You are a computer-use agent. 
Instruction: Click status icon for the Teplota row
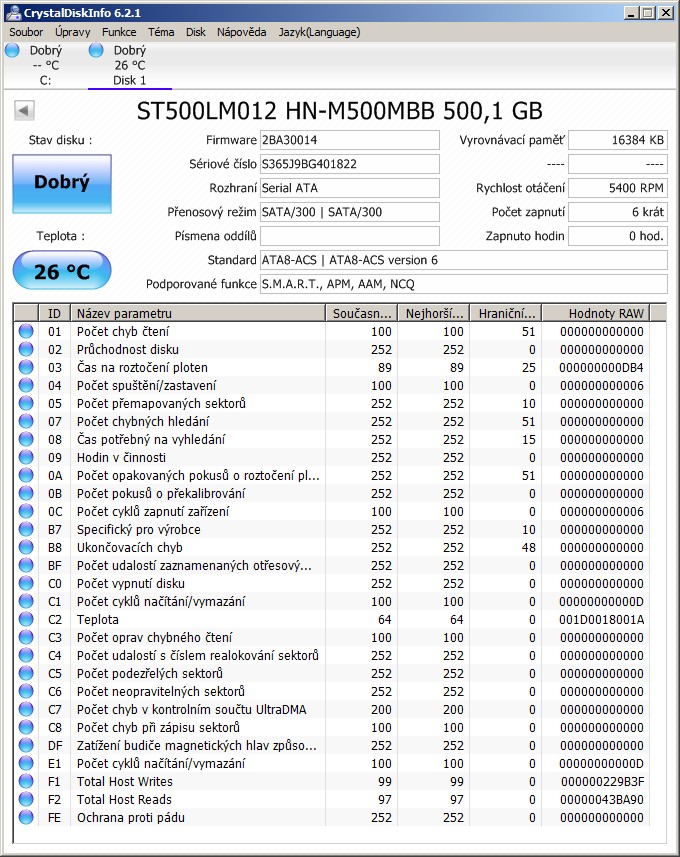click(x=26, y=619)
